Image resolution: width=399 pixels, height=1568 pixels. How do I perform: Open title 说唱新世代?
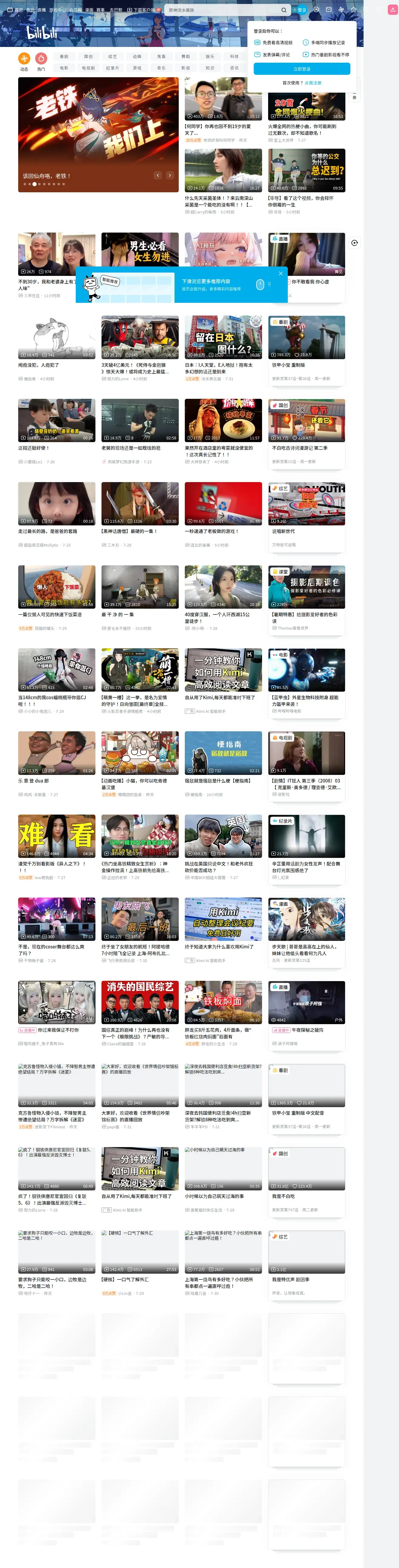283,531
